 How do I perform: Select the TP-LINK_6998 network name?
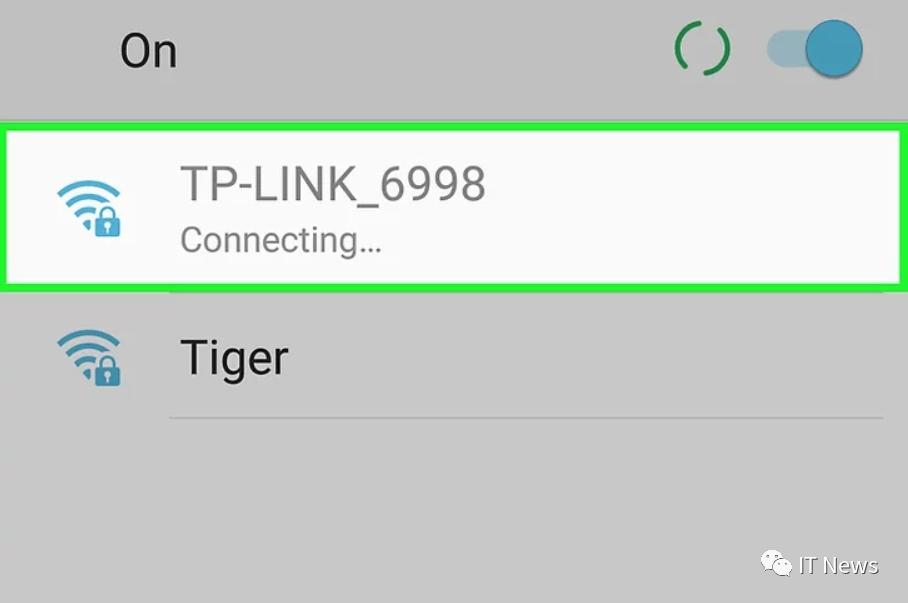pos(333,184)
